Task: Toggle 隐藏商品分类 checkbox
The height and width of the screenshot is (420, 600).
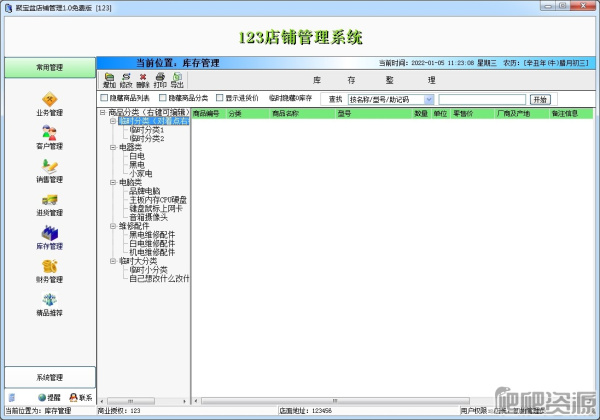Action: click(x=163, y=98)
